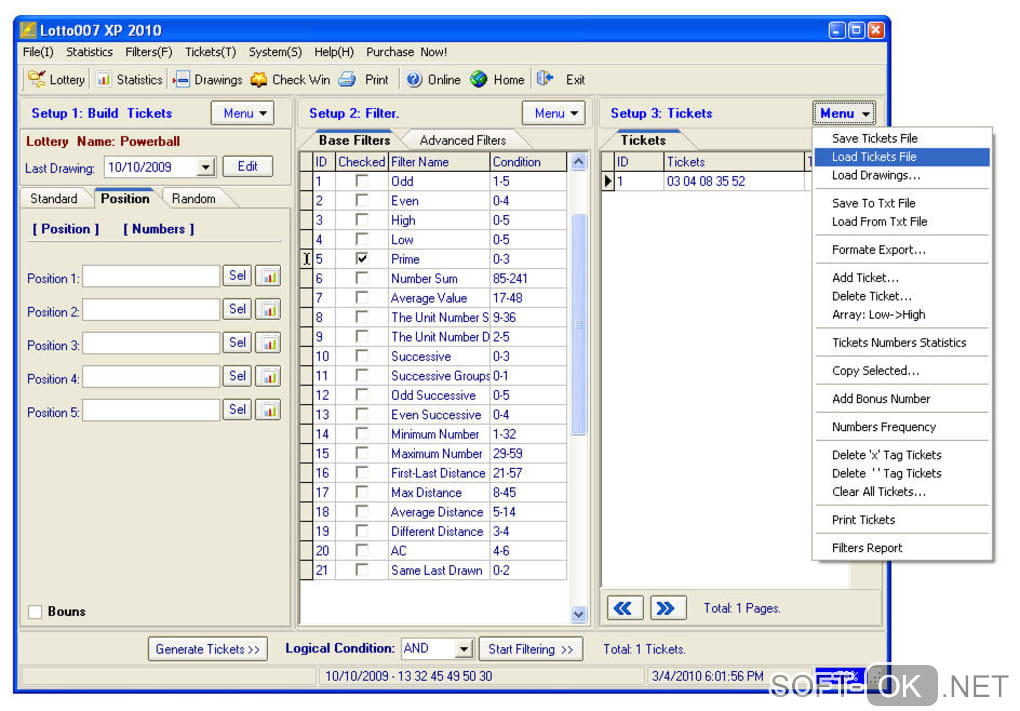Go to previous tickets page
This screenshot has height=711, width=1020.
point(624,608)
